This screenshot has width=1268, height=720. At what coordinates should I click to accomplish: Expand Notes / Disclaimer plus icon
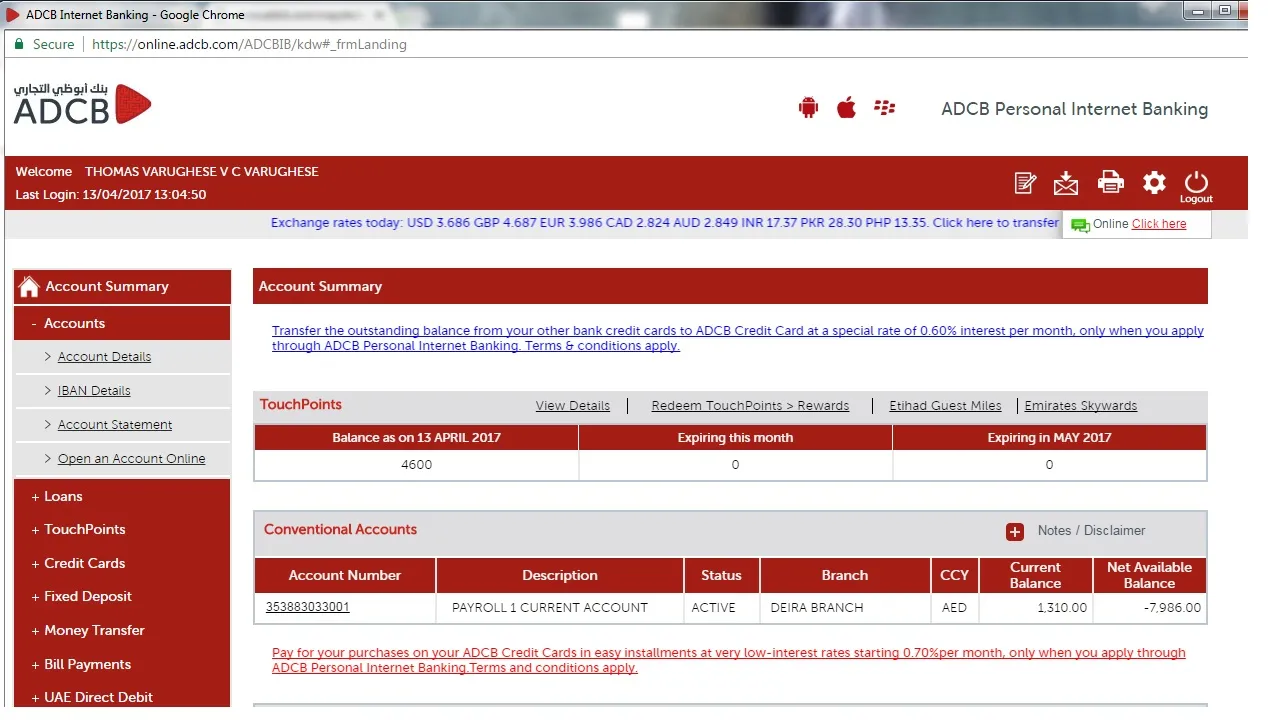pyautogui.click(x=1015, y=532)
